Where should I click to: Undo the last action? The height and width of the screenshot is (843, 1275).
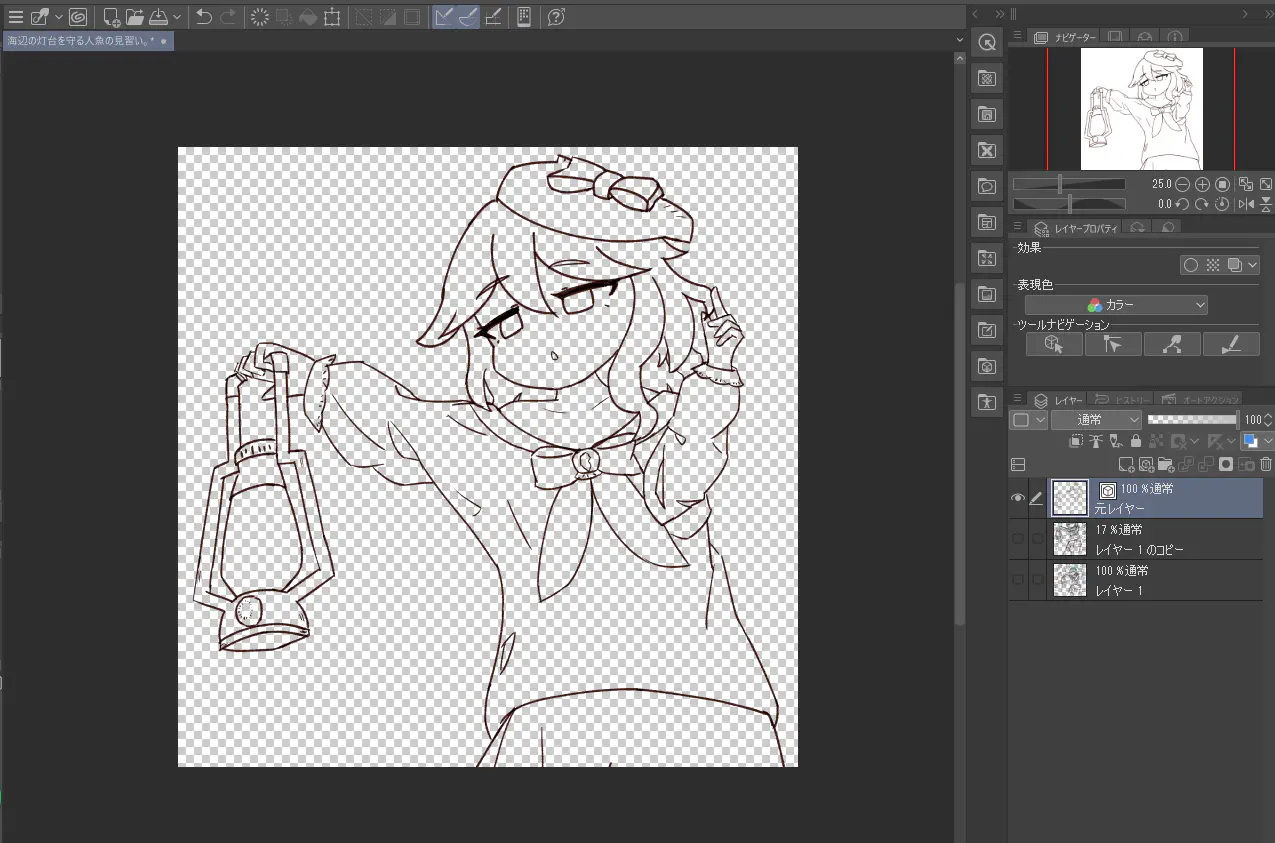click(x=204, y=17)
